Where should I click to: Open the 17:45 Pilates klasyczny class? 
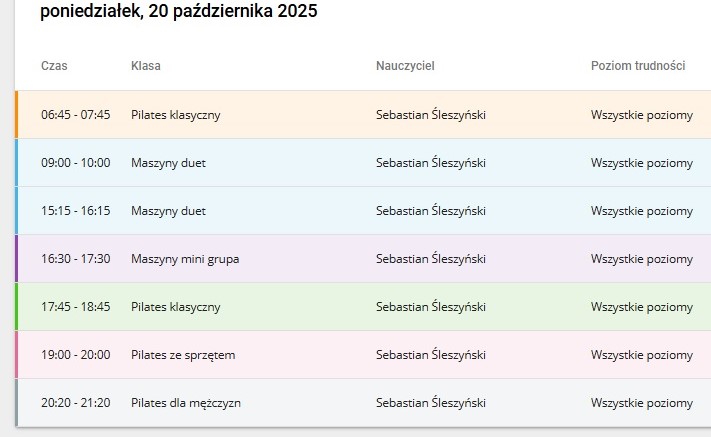(175, 307)
